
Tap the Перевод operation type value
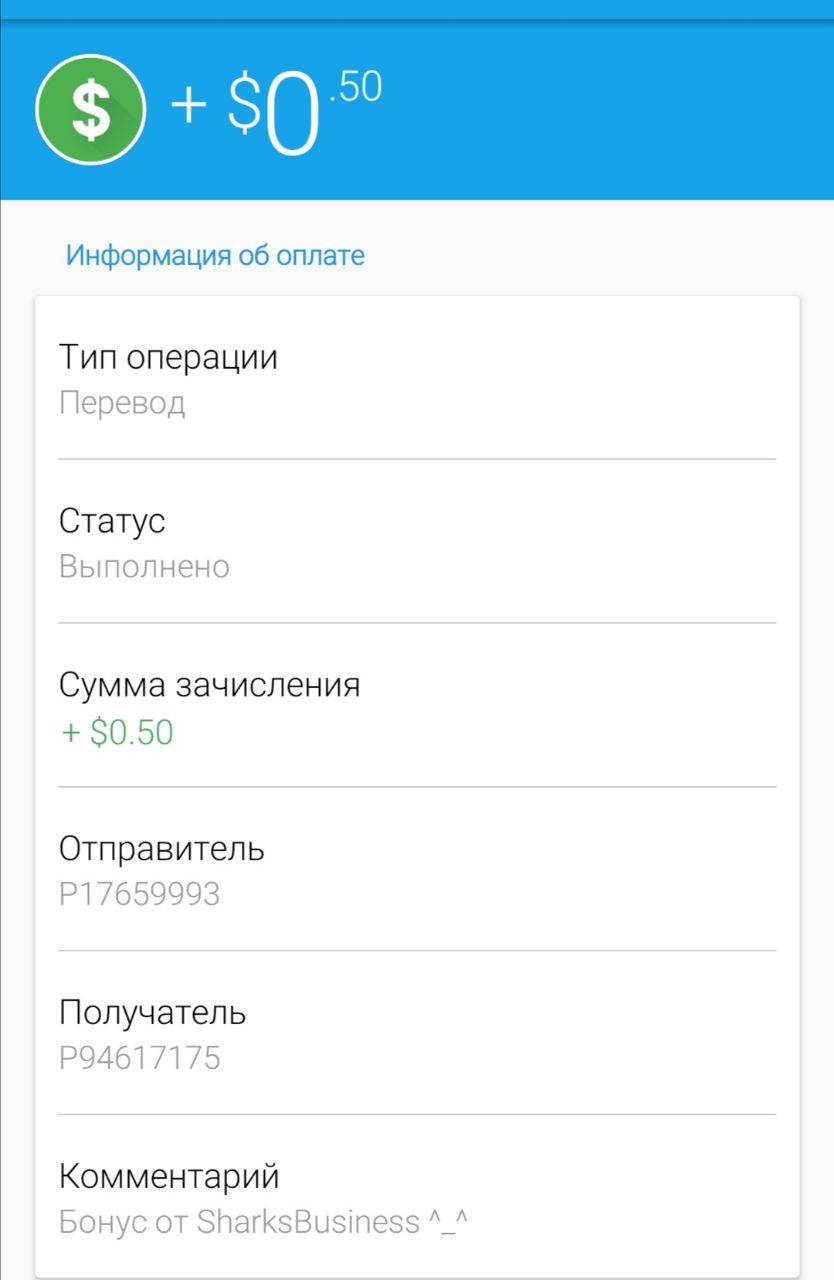(122, 403)
